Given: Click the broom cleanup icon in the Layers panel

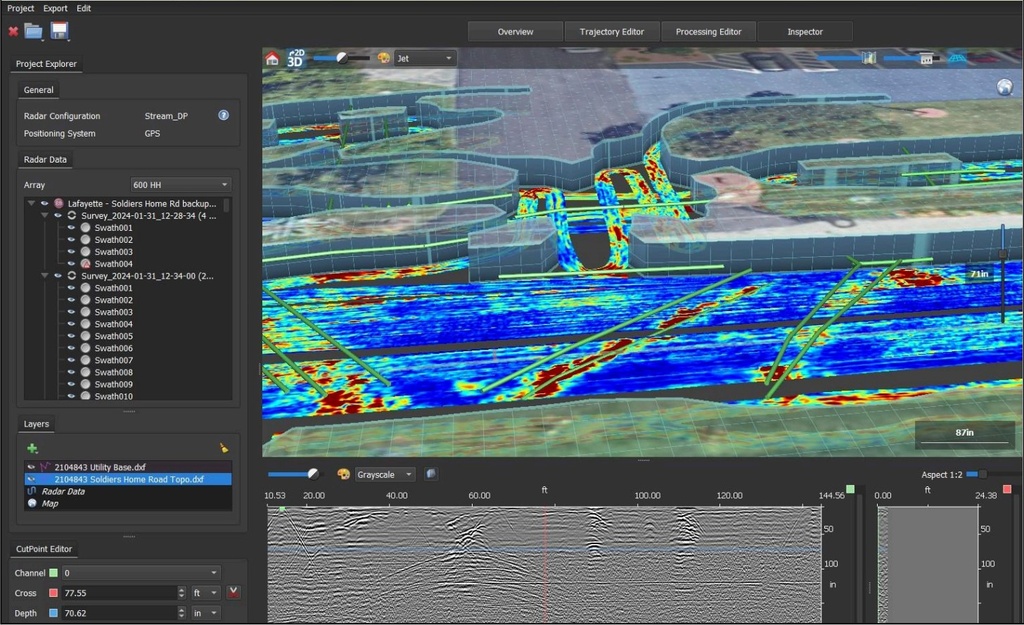Looking at the screenshot, I should pyautogui.click(x=223, y=448).
